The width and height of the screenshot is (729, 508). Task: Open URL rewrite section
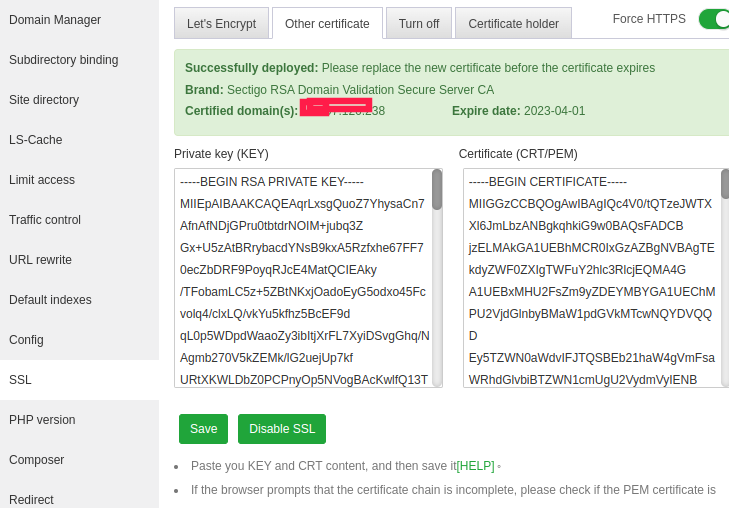[x=40, y=260]
